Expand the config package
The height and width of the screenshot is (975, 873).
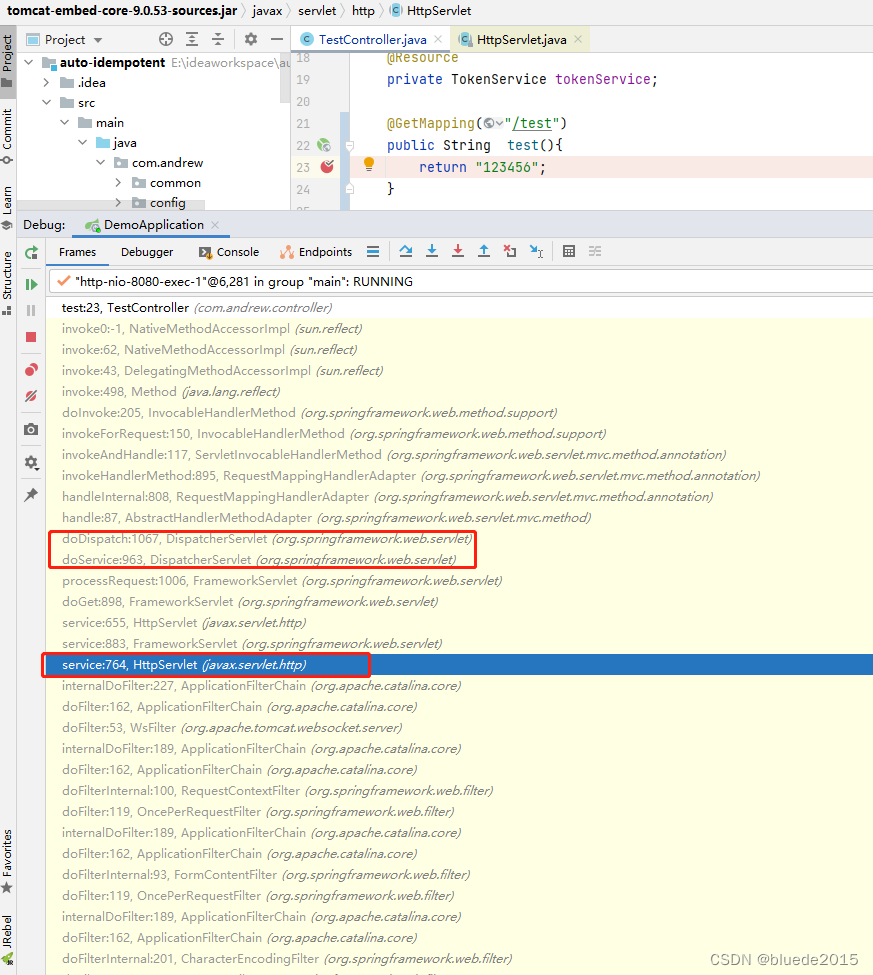118,203
